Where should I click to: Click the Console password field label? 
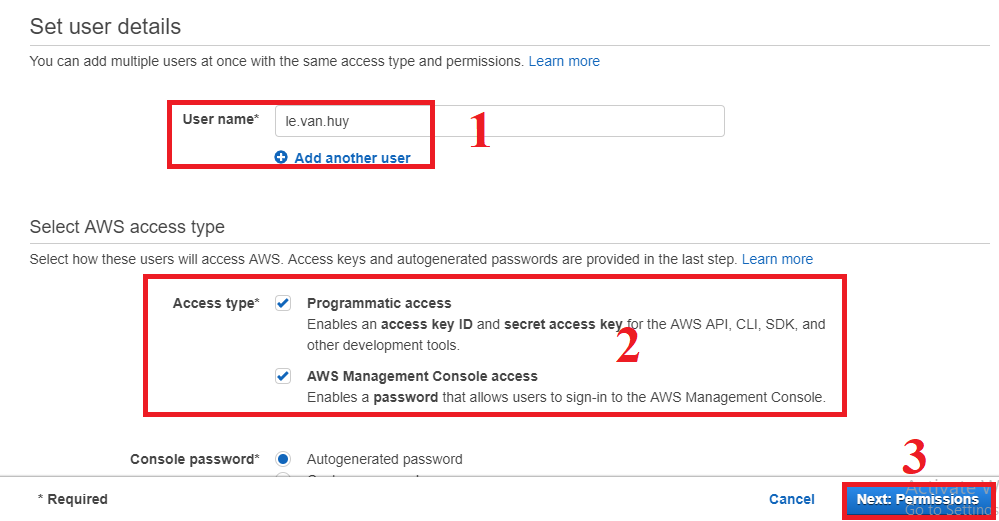(x=194, y=459)
